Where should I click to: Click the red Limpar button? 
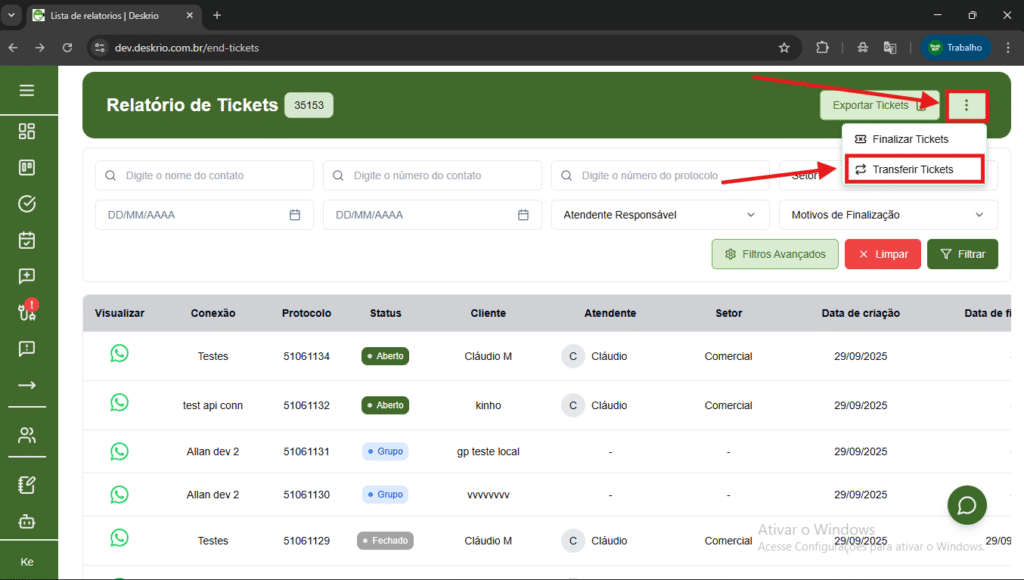(882, 254)
